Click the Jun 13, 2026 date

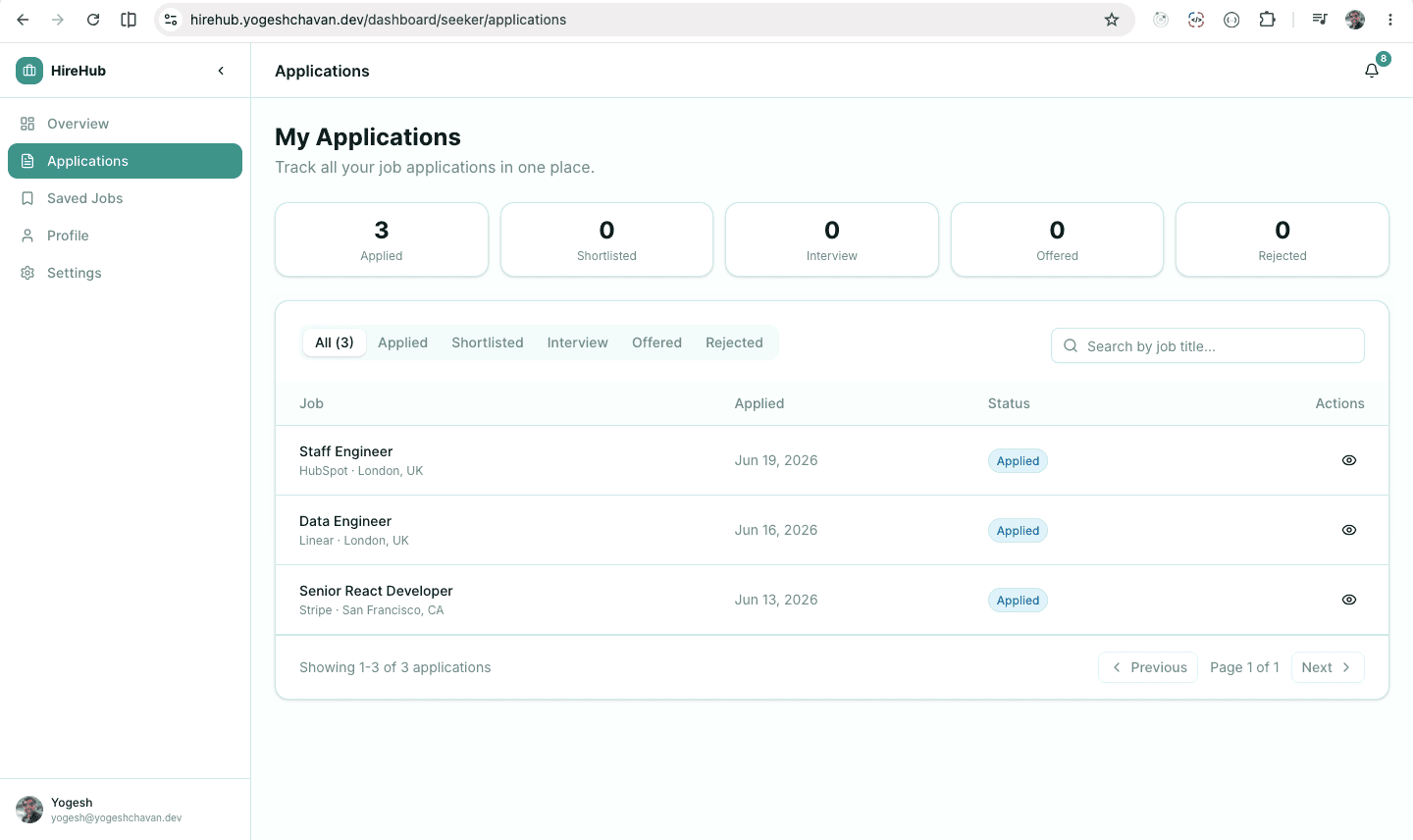point(776,600)
